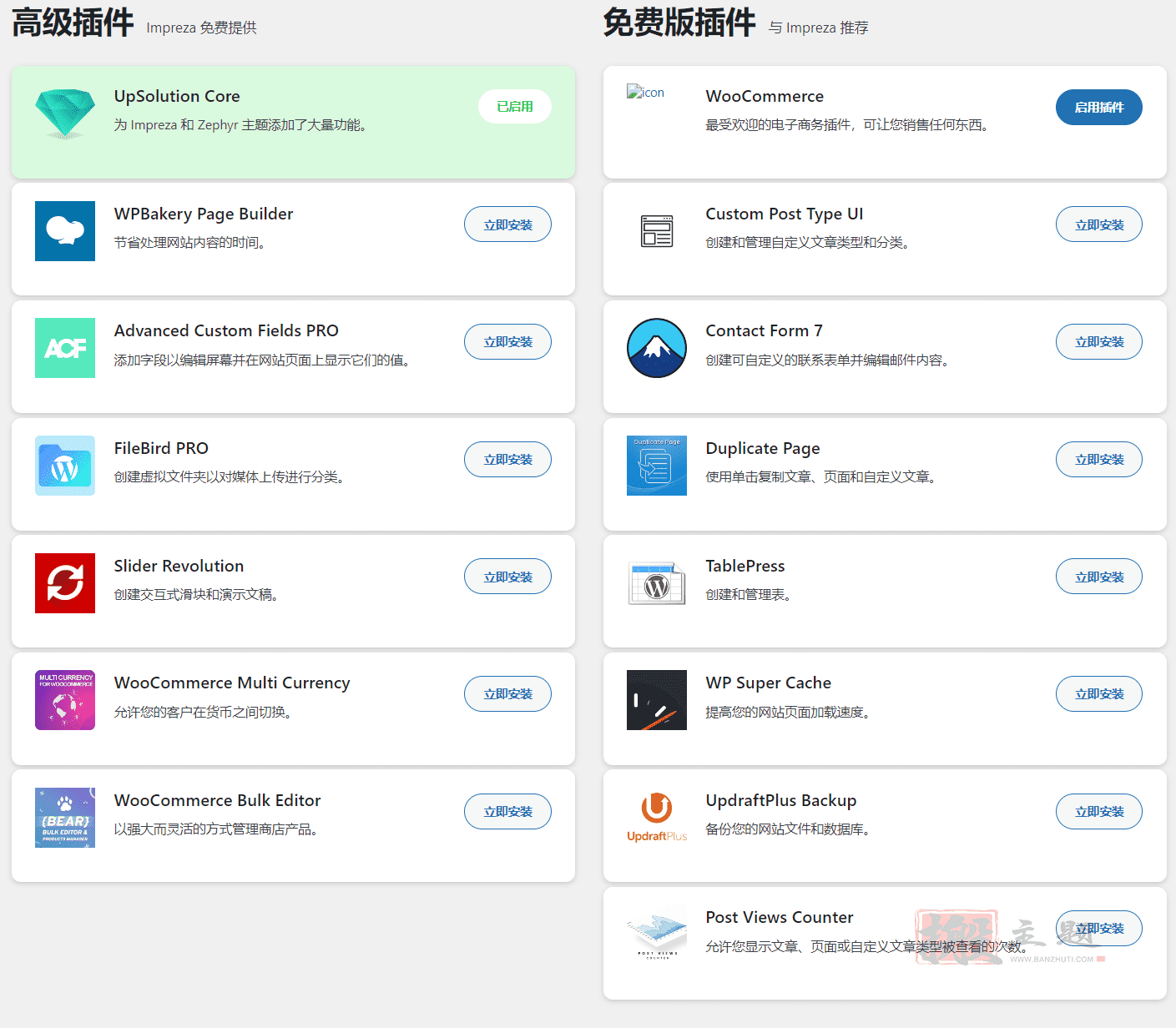This screenshot has height=1028, width=1176.
Task: Click the WooCommerce plugin title
Action: click(765, 96)
